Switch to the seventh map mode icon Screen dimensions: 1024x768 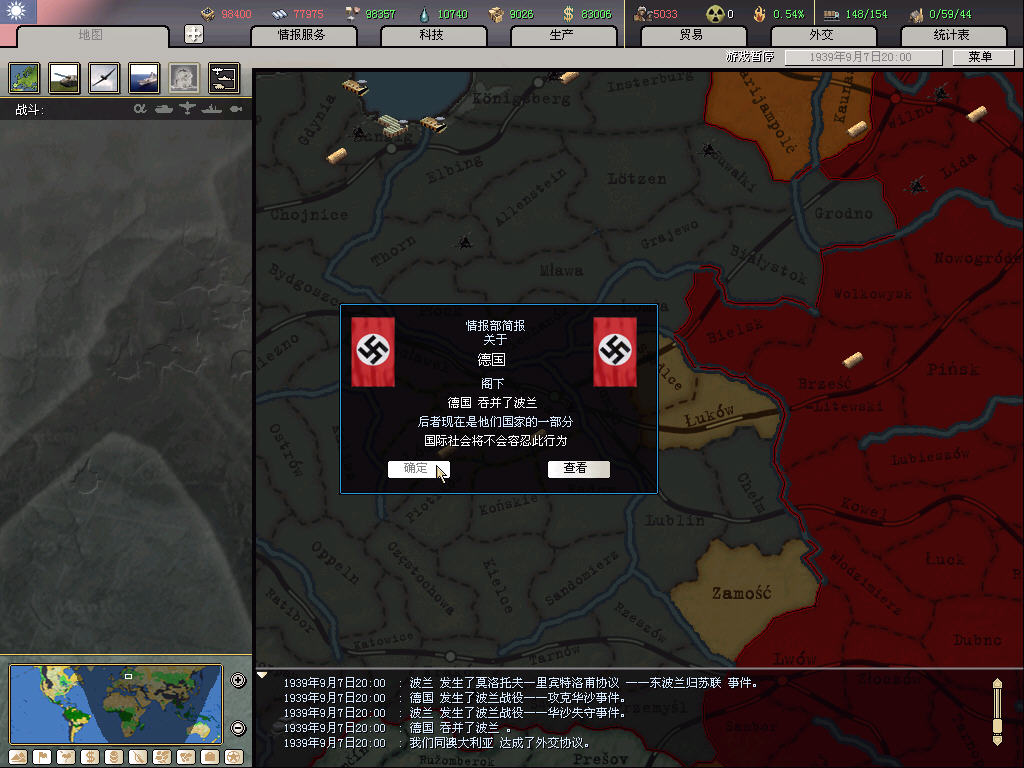coord(162,757)
